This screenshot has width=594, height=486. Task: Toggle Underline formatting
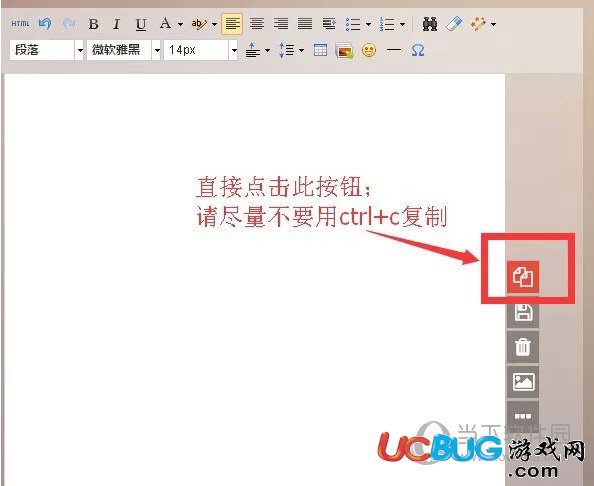click(141, 25)
